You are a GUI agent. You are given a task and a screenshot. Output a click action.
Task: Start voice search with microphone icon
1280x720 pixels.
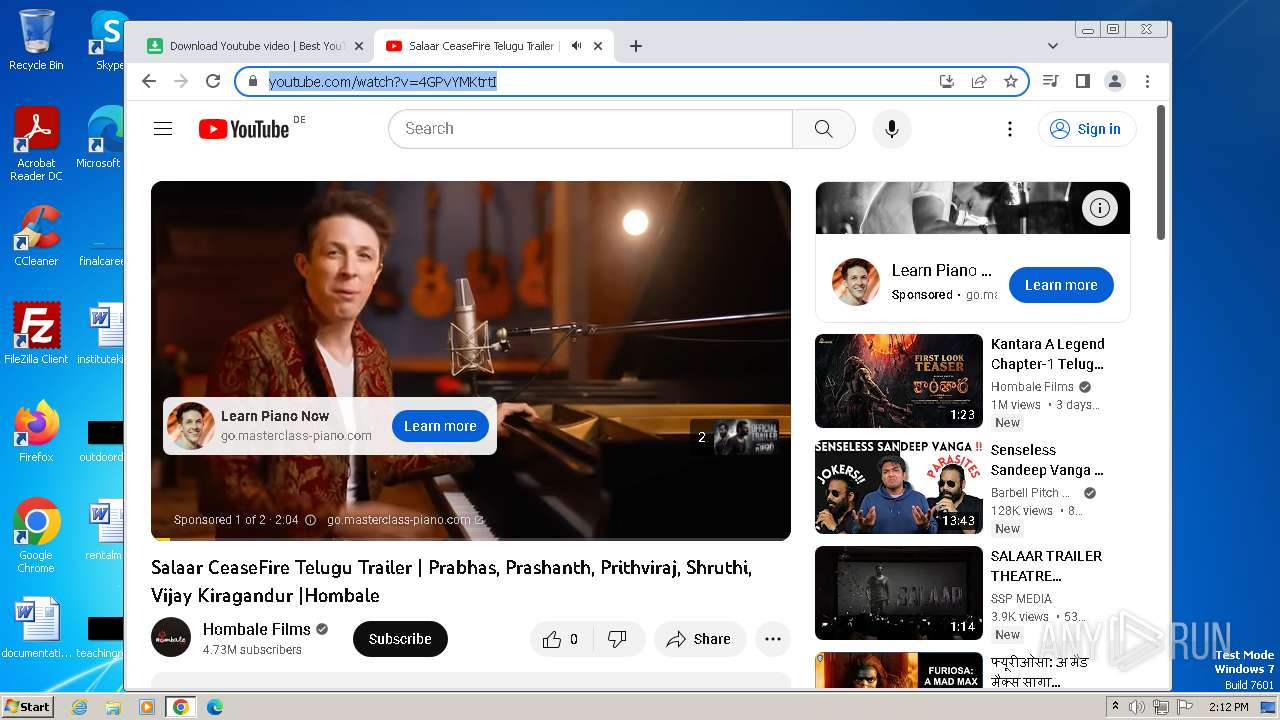click(892, 129)
